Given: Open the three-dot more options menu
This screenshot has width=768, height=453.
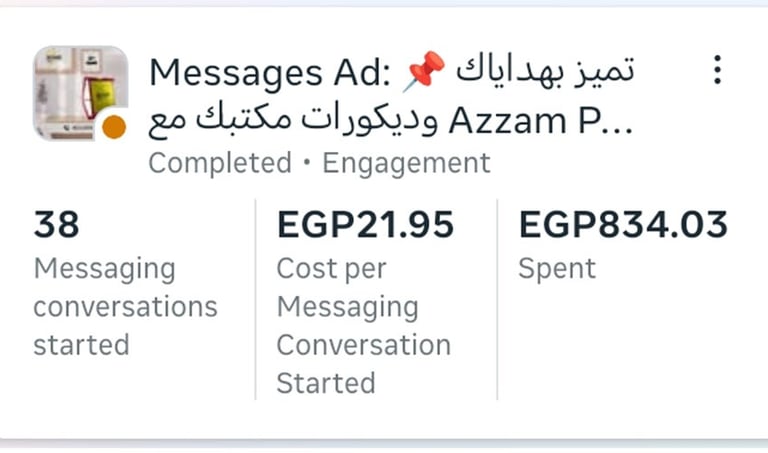Looking at the screenshot, I should 716,70.
